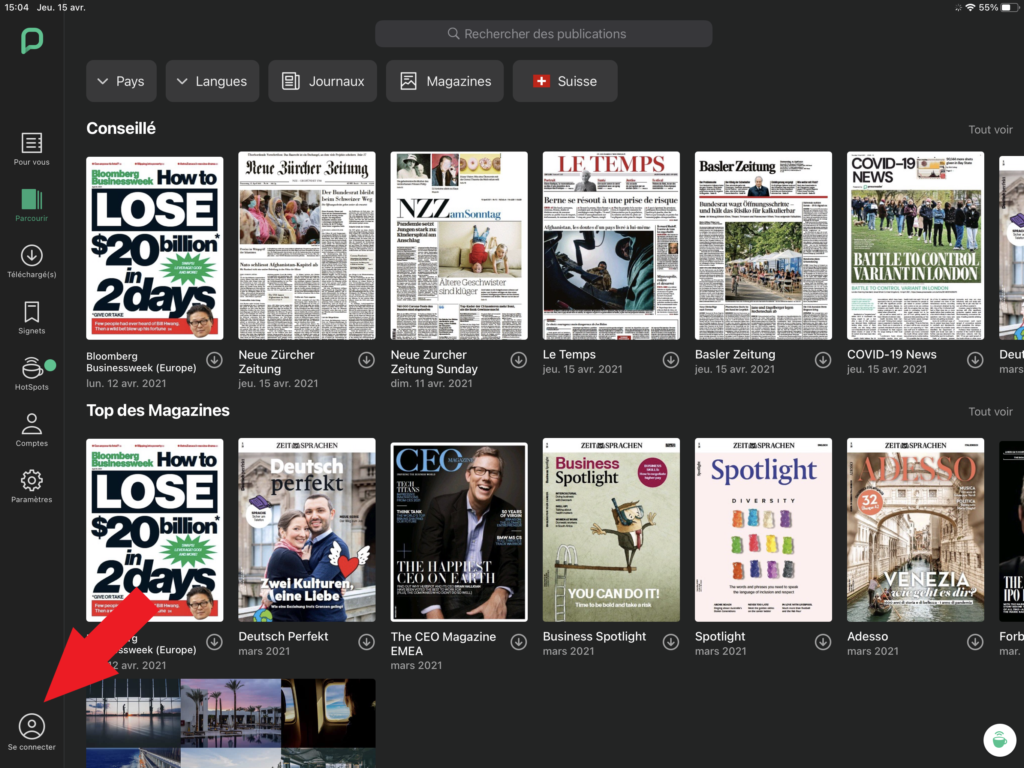Tap the 15:04 clock in status bar
1024x768 pixels.
point(16,8)
